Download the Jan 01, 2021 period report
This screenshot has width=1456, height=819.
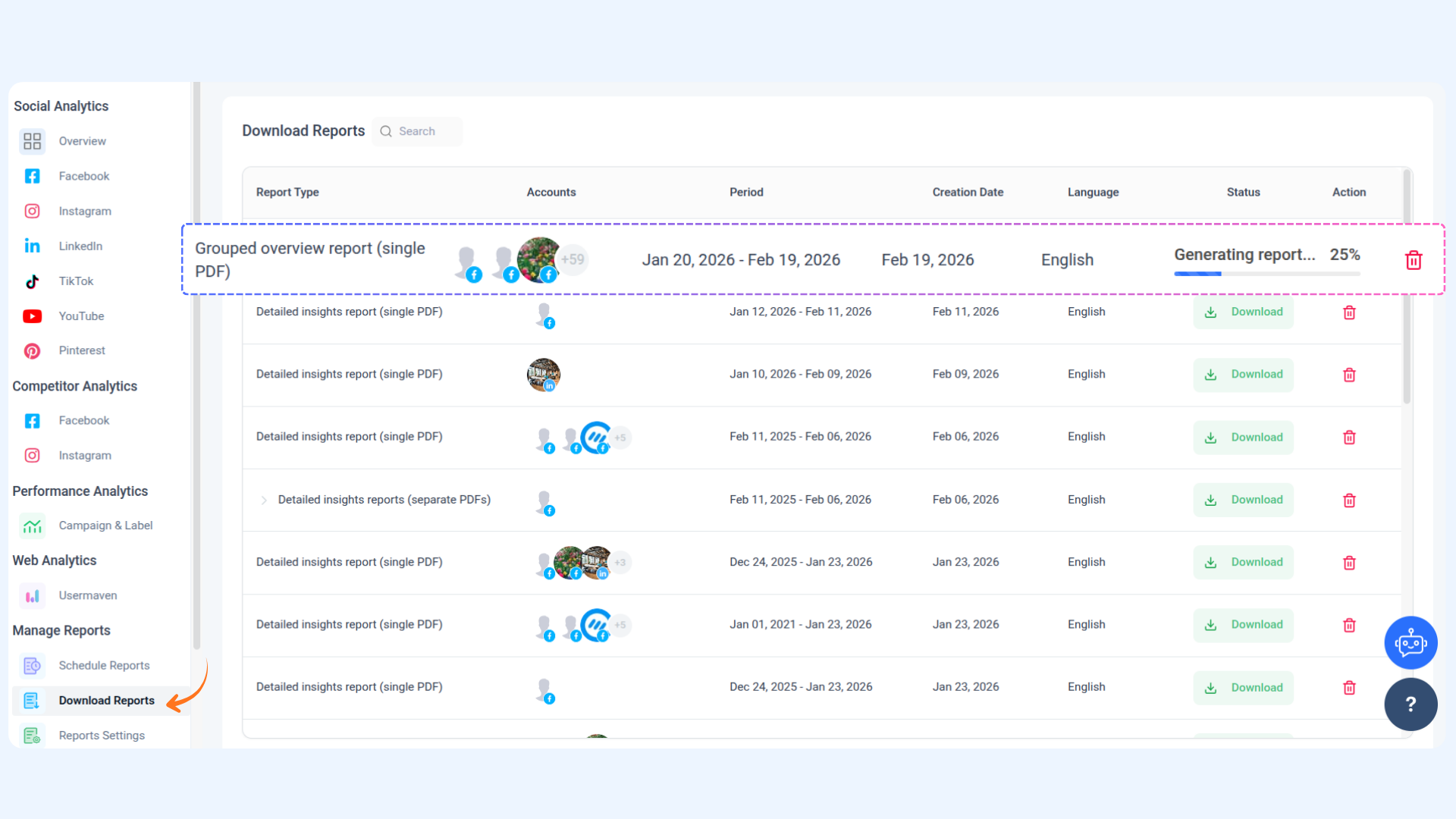click(1243, 625)
